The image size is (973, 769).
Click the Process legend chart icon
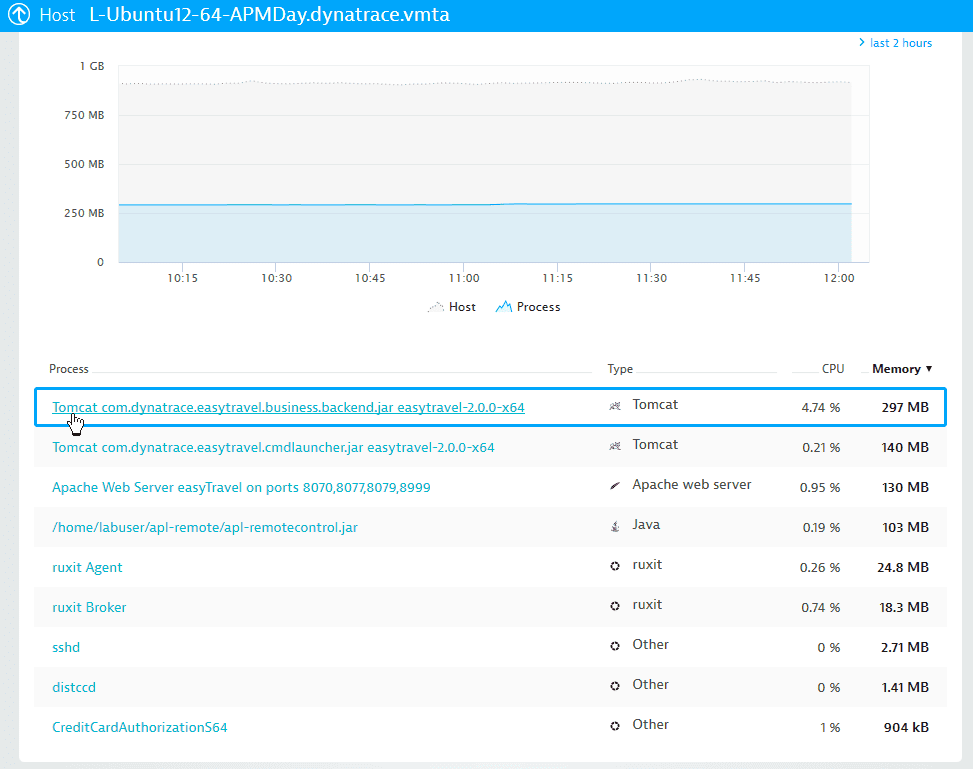point(504,307)
